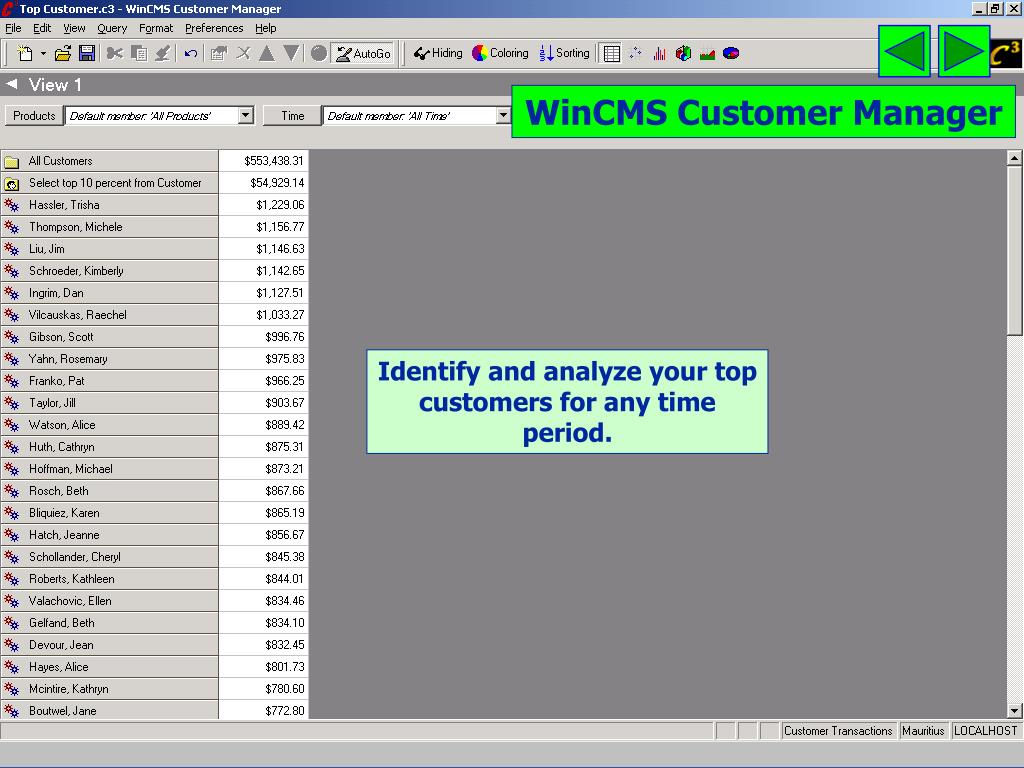Open the File menu

(13, 28)
